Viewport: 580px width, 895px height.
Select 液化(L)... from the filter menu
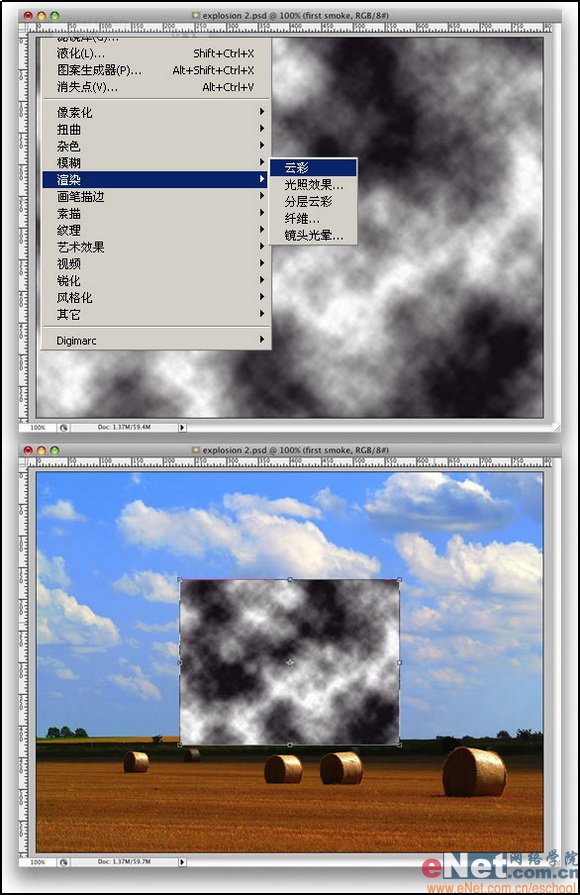[156, 54]
